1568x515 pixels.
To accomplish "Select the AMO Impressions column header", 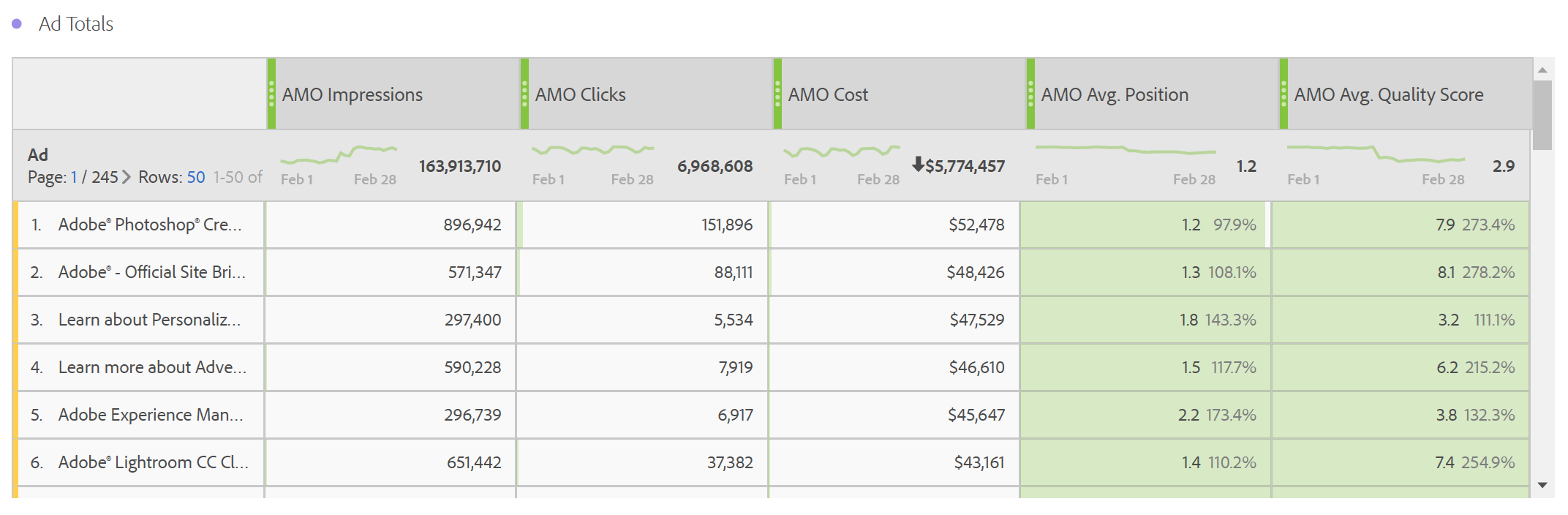I will click(352, 94).
